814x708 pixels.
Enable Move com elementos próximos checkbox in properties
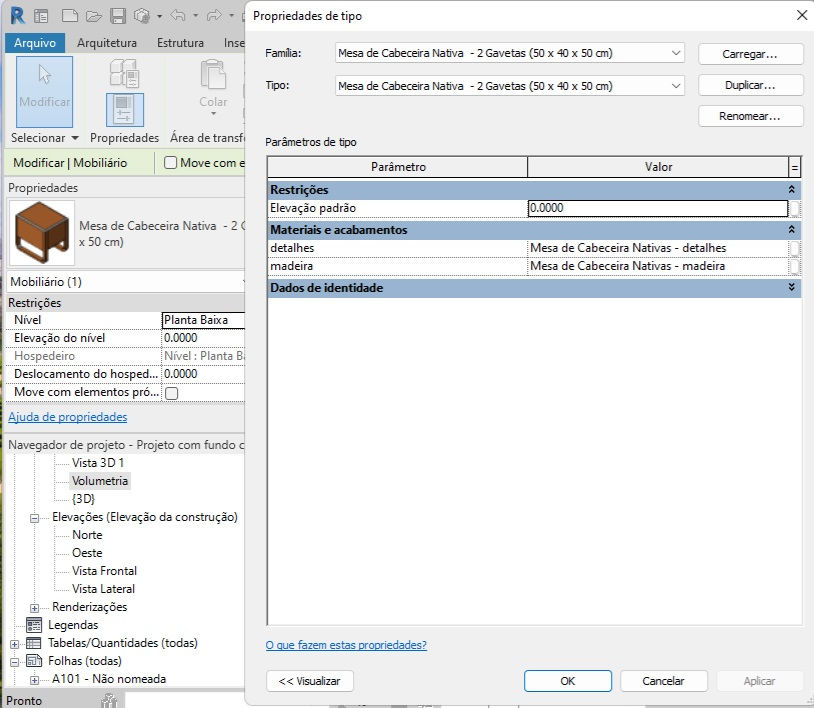tap(171, 393)
